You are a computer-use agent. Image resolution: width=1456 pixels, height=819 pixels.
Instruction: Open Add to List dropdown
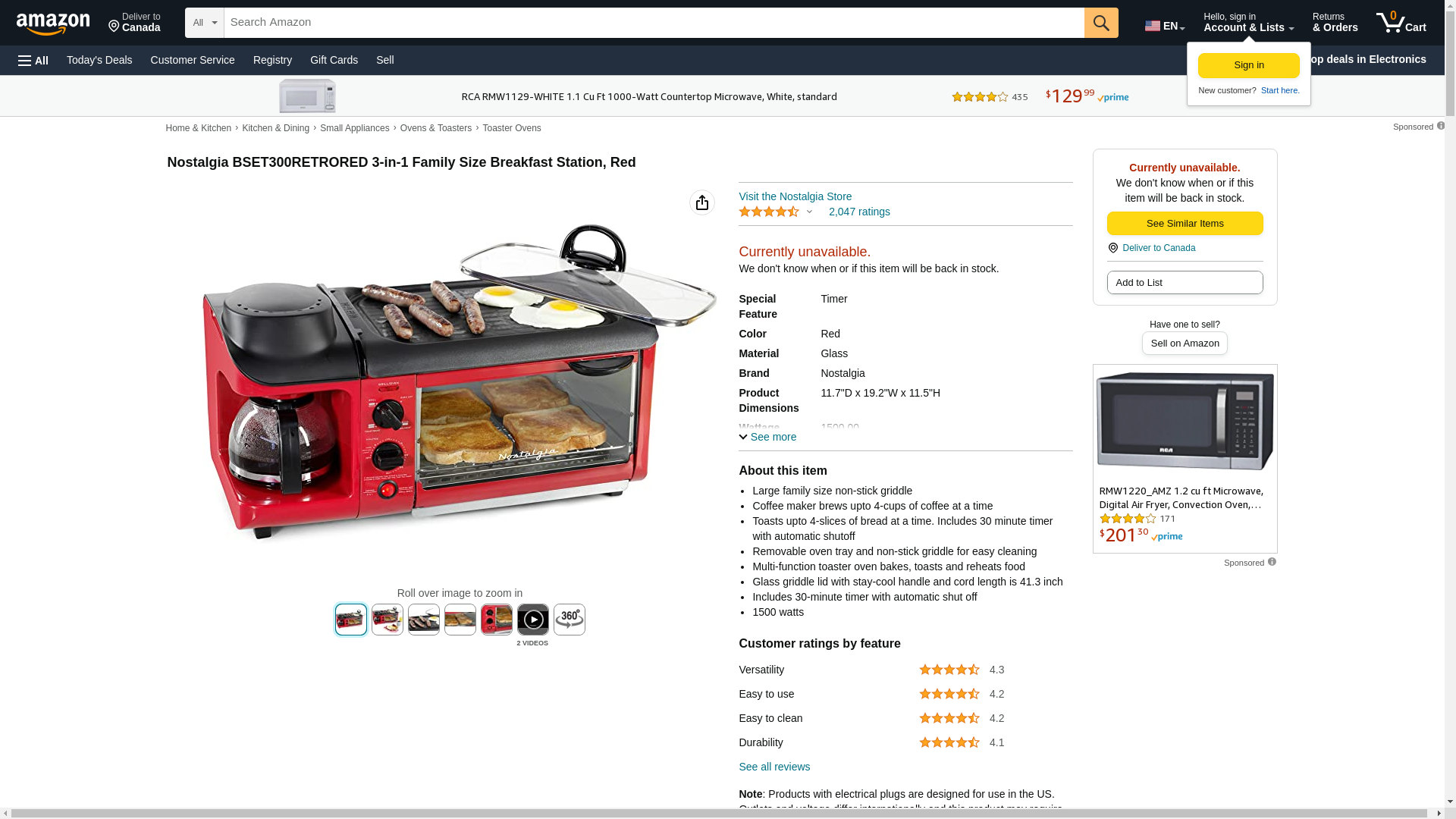click(1185, 282)
